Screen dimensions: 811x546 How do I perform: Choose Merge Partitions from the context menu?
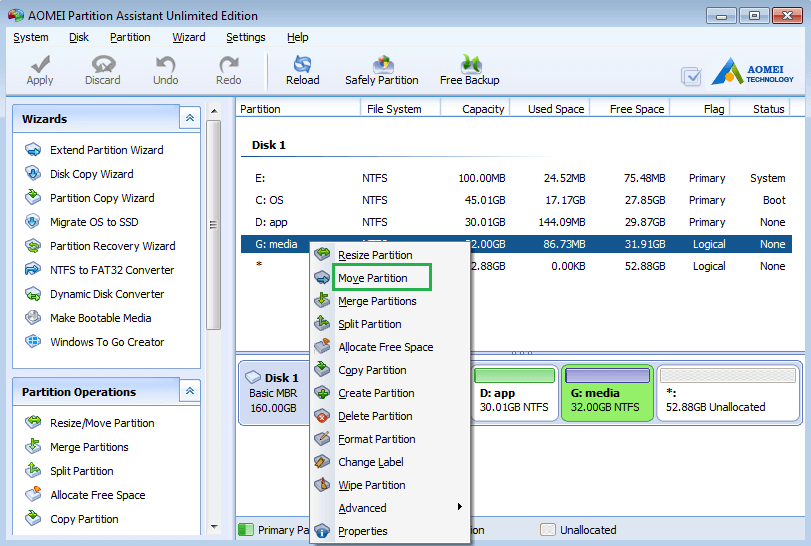390,301
